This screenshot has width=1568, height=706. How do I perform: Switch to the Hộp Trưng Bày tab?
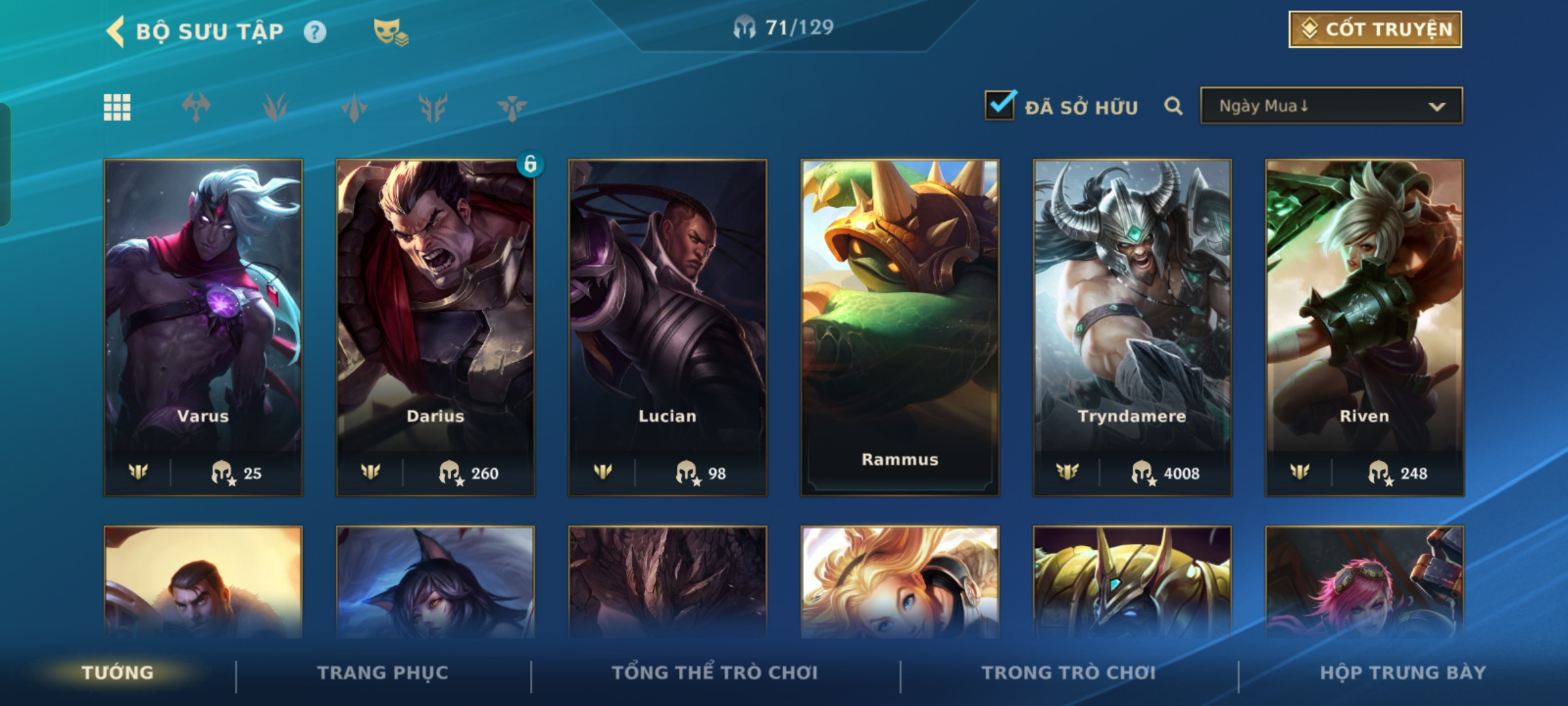[1403, 673]
